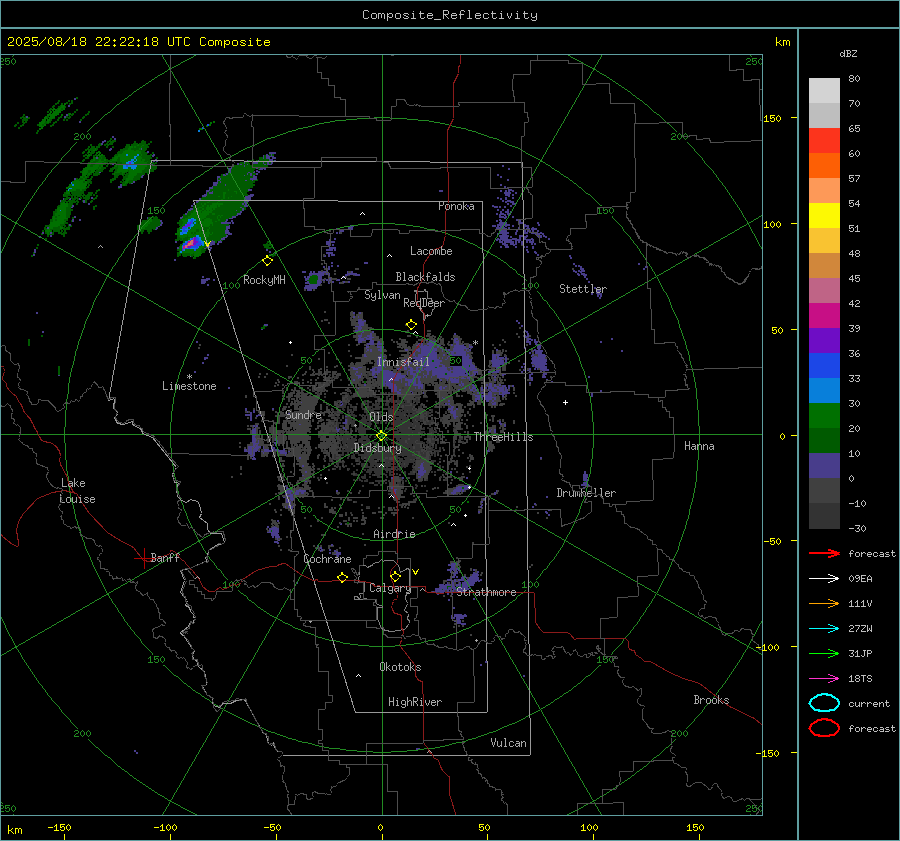Viewport: 900px width, 841px height.
Task: Click the red cross marker beside Banff
Action: 142,558
